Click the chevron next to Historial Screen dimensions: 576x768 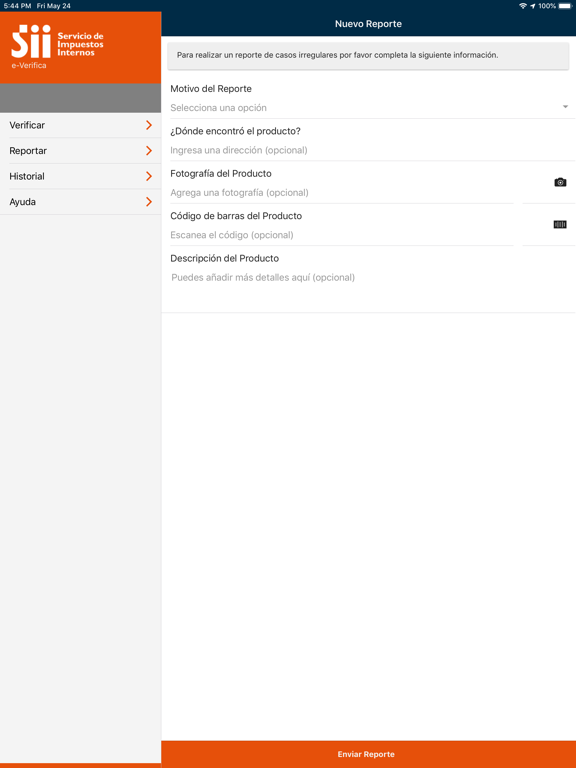149,176
